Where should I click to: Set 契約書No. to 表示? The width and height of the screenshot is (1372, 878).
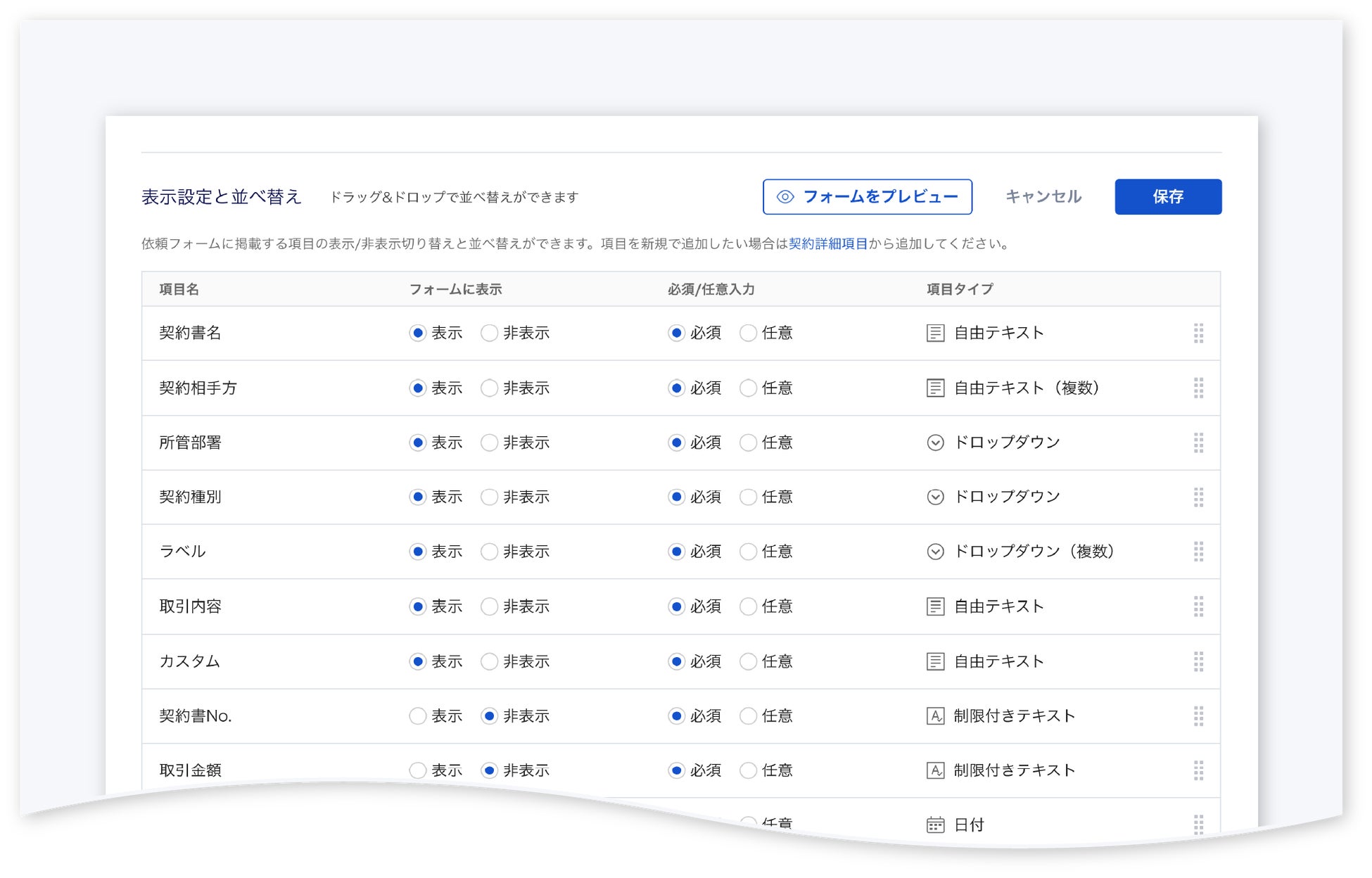418,716
